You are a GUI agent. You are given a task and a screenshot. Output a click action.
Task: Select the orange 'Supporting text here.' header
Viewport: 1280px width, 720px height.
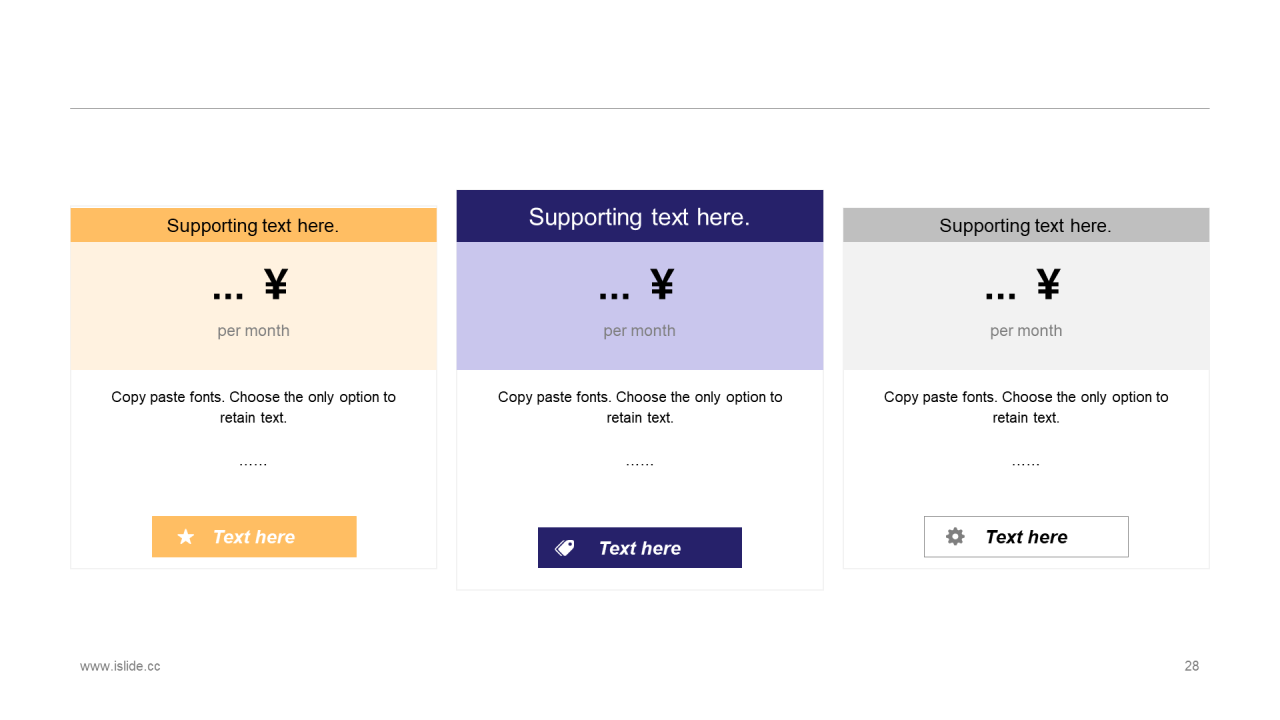pos(254,225)
